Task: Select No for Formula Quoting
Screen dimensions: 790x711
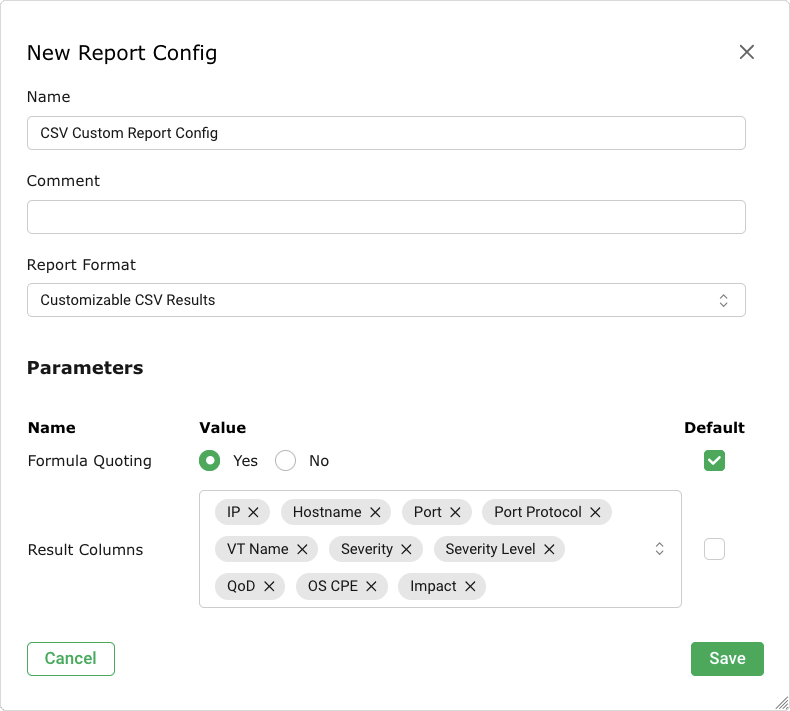Action: pos(286,461)
